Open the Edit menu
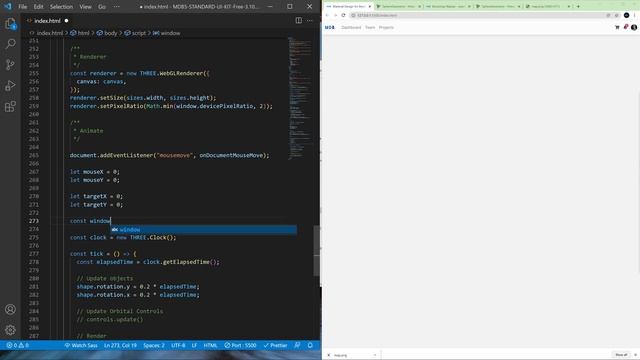The image size is (640, 360). click(x=38, y=7)
